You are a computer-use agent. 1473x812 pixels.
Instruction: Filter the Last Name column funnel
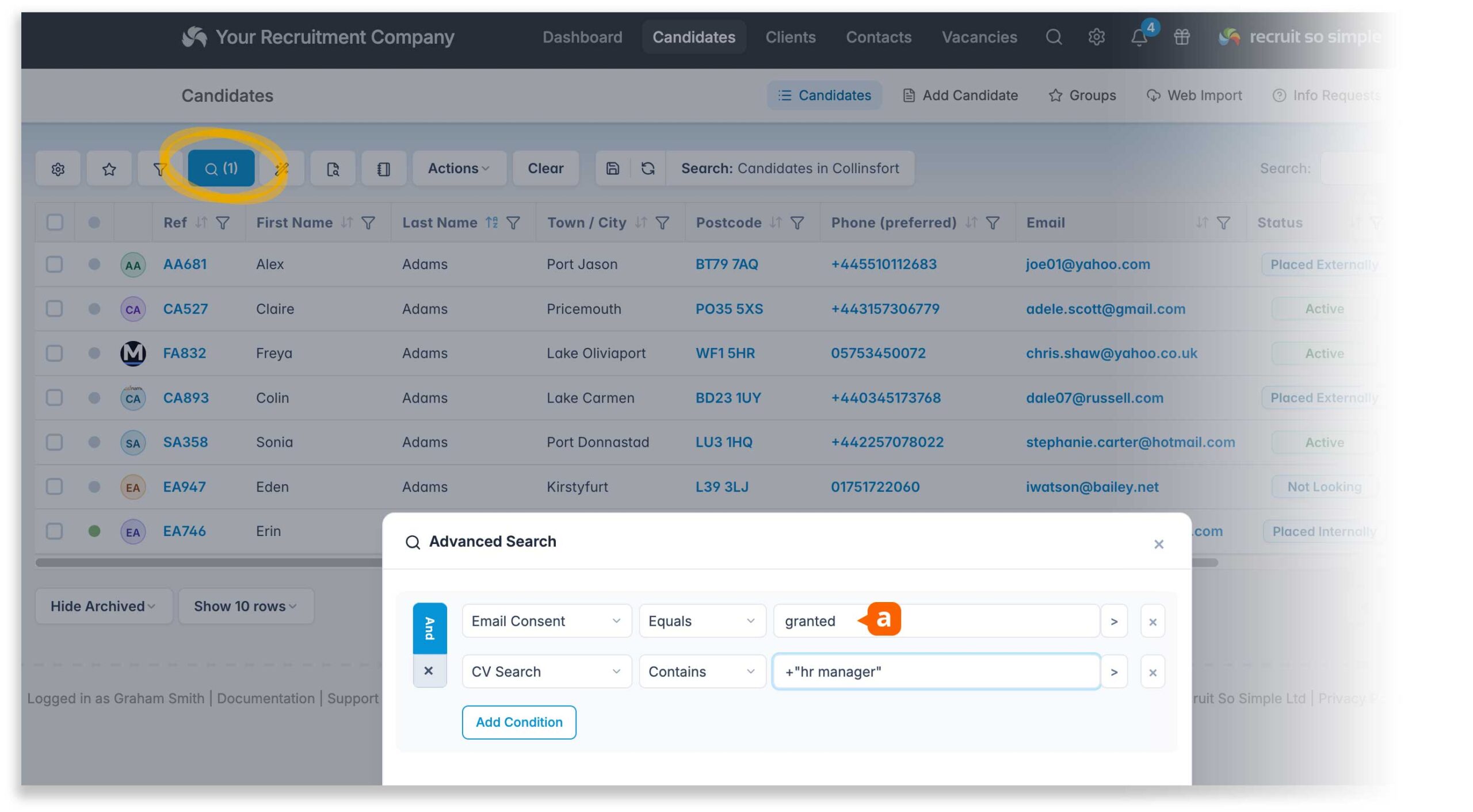(x=513, y=223)
